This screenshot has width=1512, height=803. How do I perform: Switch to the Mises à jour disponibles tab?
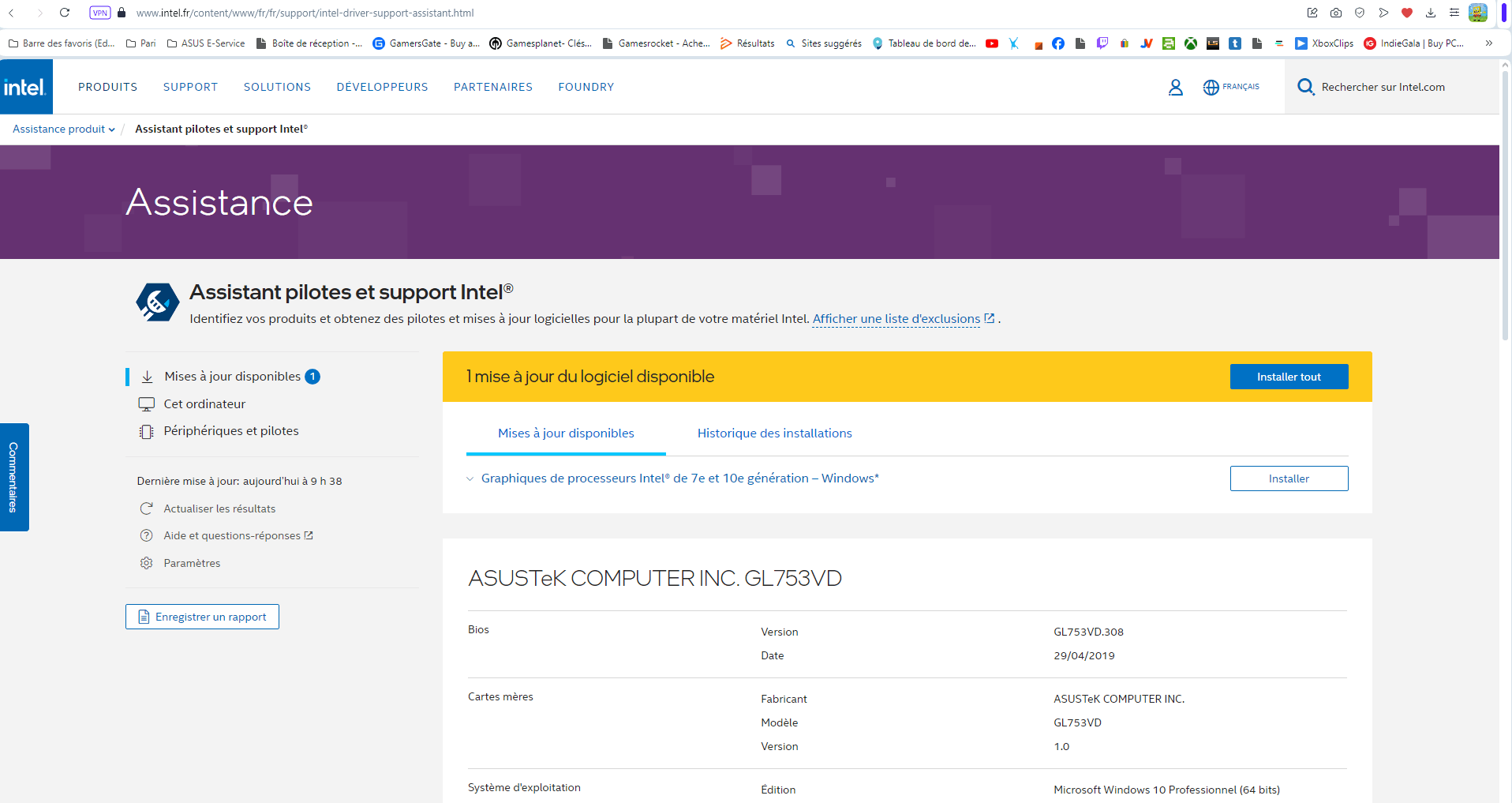coord(566,433)
